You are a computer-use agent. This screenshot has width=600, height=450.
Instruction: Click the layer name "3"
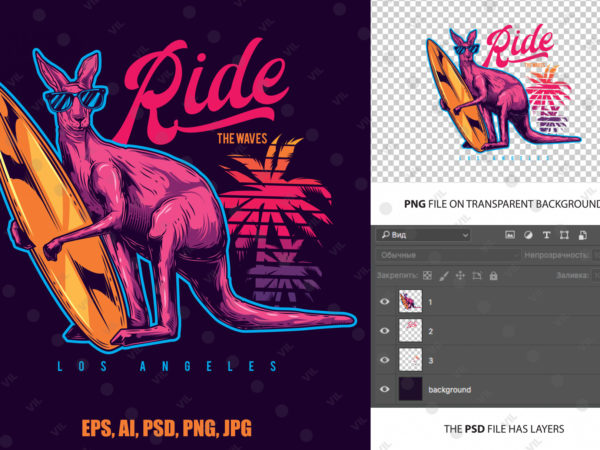click(430, 360)
